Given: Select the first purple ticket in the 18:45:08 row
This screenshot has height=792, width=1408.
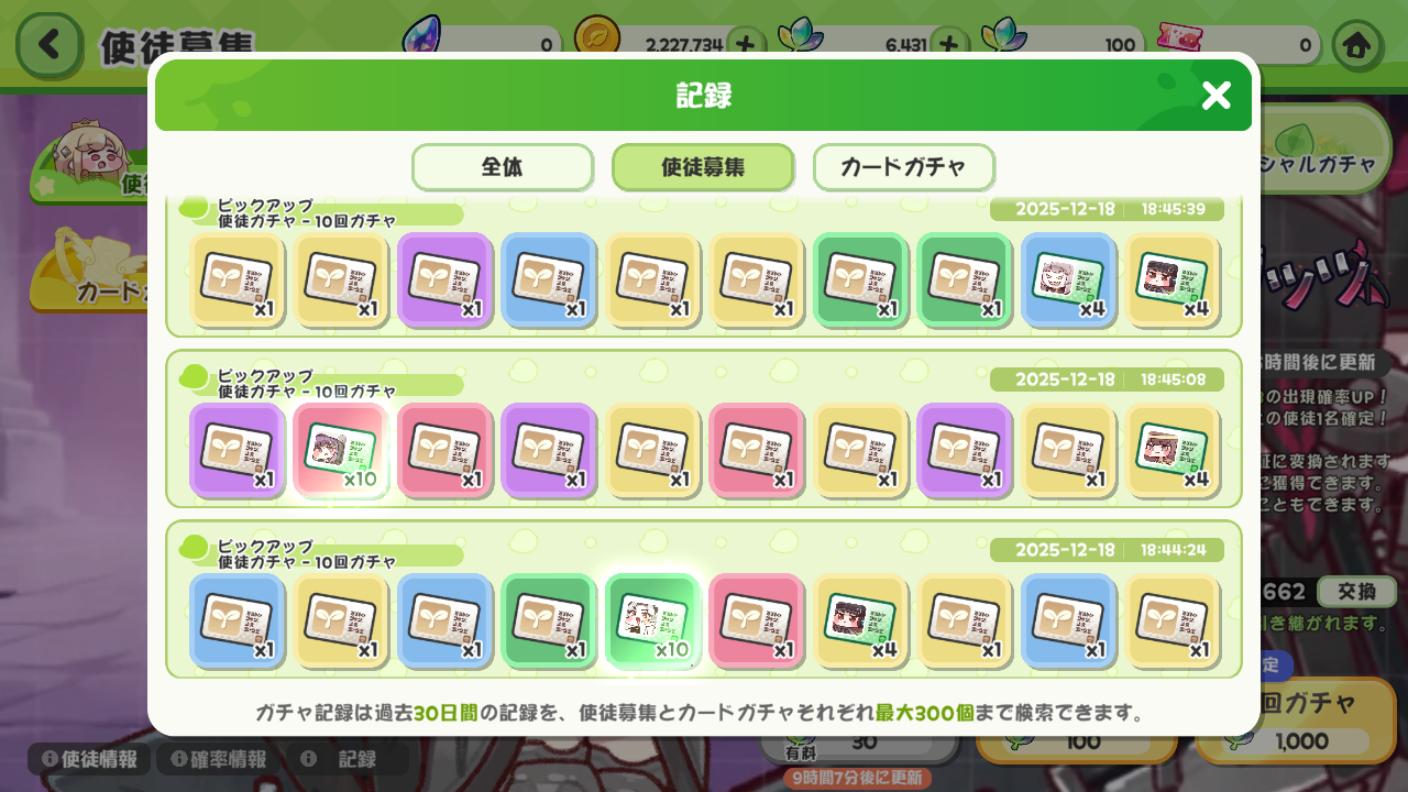Looking at the screenshot, I should click(238, 451).
